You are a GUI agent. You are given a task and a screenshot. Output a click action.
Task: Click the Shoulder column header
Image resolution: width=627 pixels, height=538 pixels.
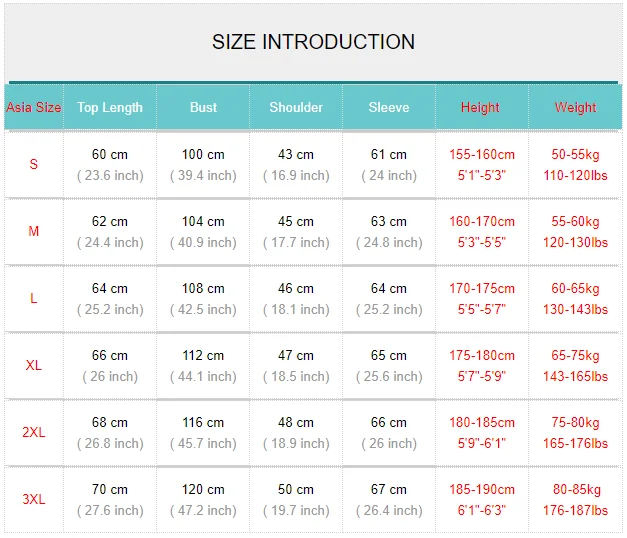coord(296,107)
